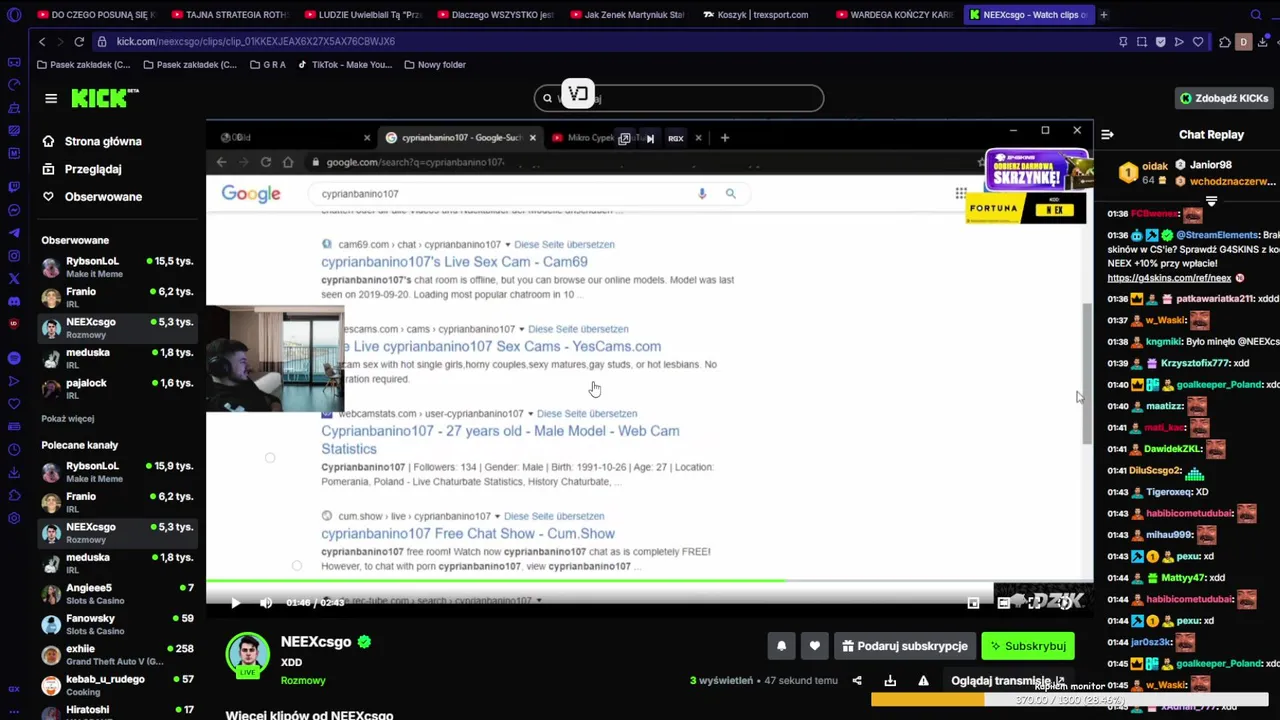The height and width of the screenshot is (720, 1280).
Task: Open a new browser tab with plus
Action: [1103, 15]
